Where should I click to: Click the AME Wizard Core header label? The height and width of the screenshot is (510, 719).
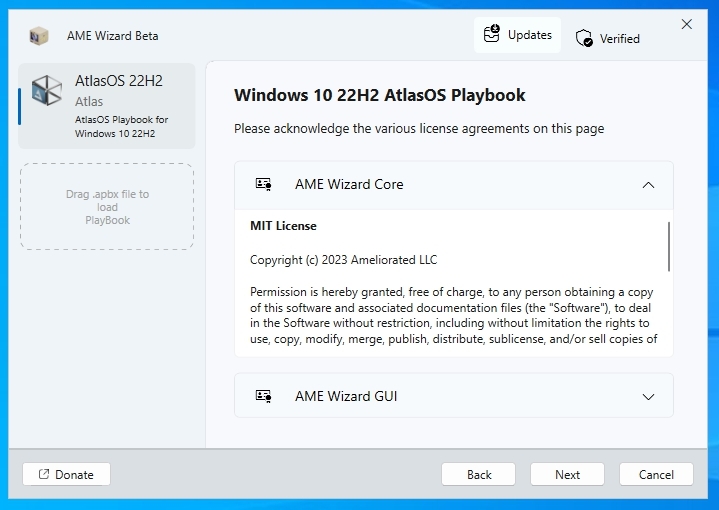[x=349, y=184]
